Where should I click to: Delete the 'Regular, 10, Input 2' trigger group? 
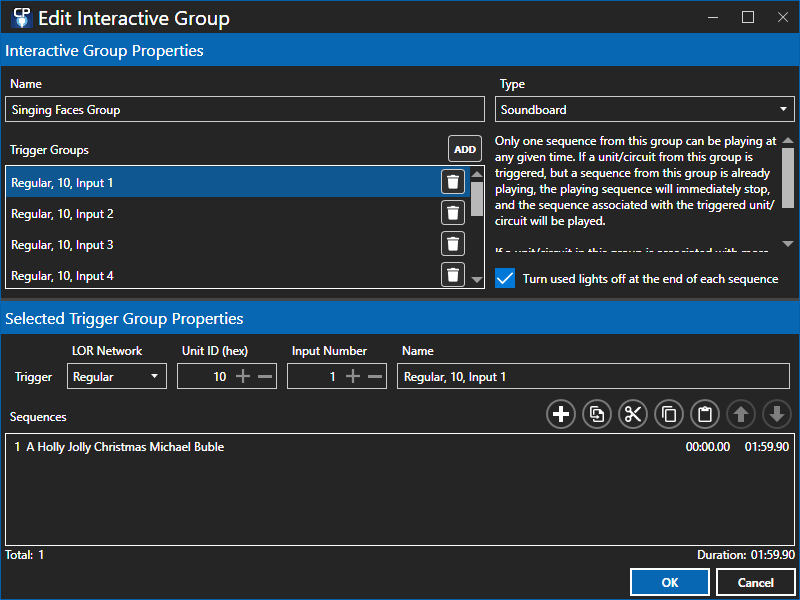[x=453, y=213]
